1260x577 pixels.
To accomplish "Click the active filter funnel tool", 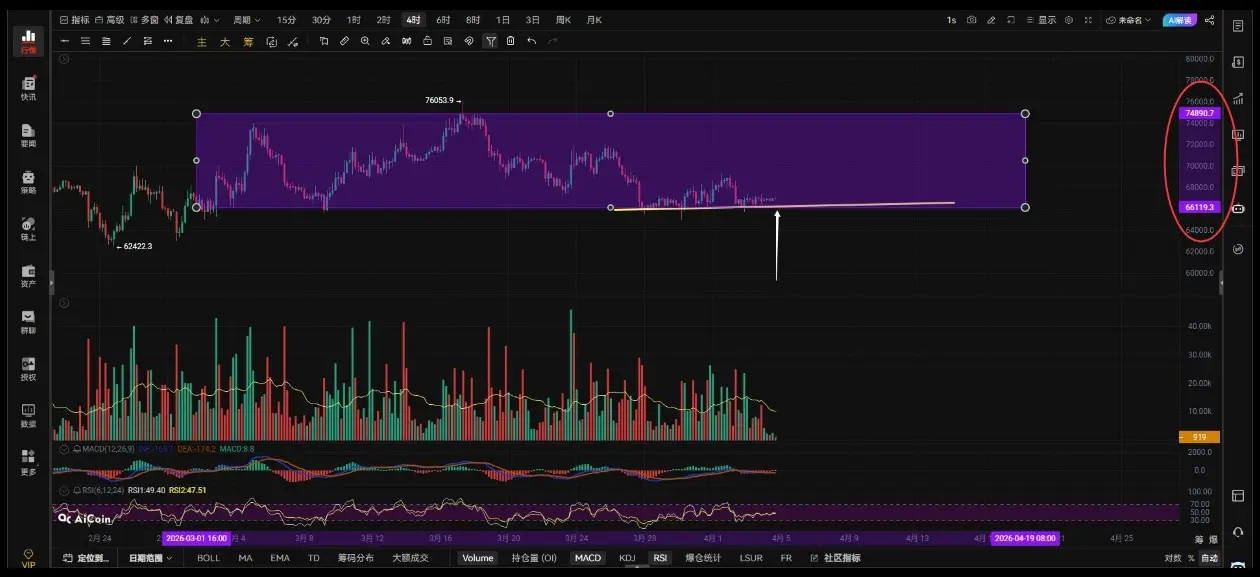I will point(490,41).
